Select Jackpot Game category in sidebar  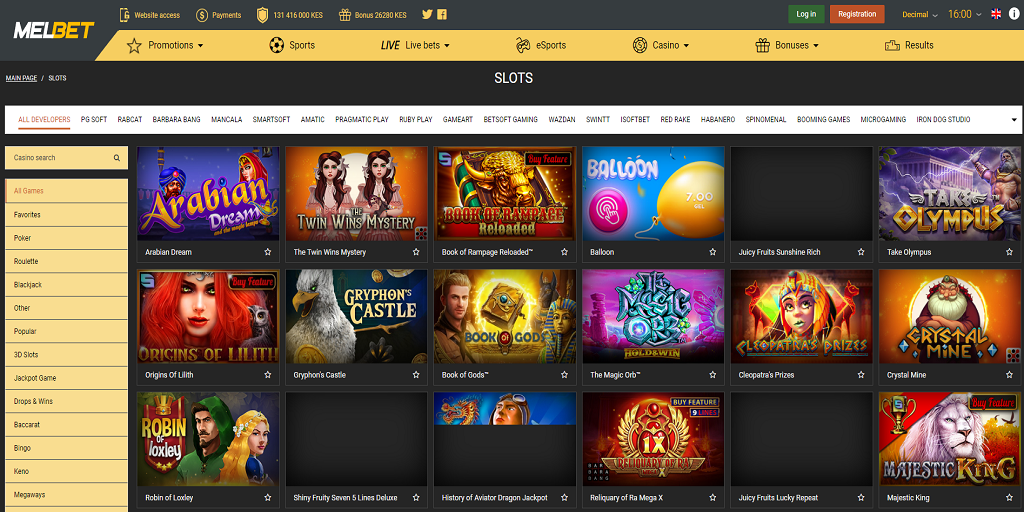pos(67,378)
